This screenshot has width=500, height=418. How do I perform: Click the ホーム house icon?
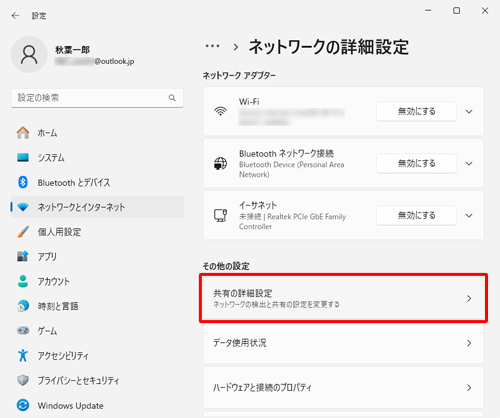pyautogui.click(x=23, y=133)
